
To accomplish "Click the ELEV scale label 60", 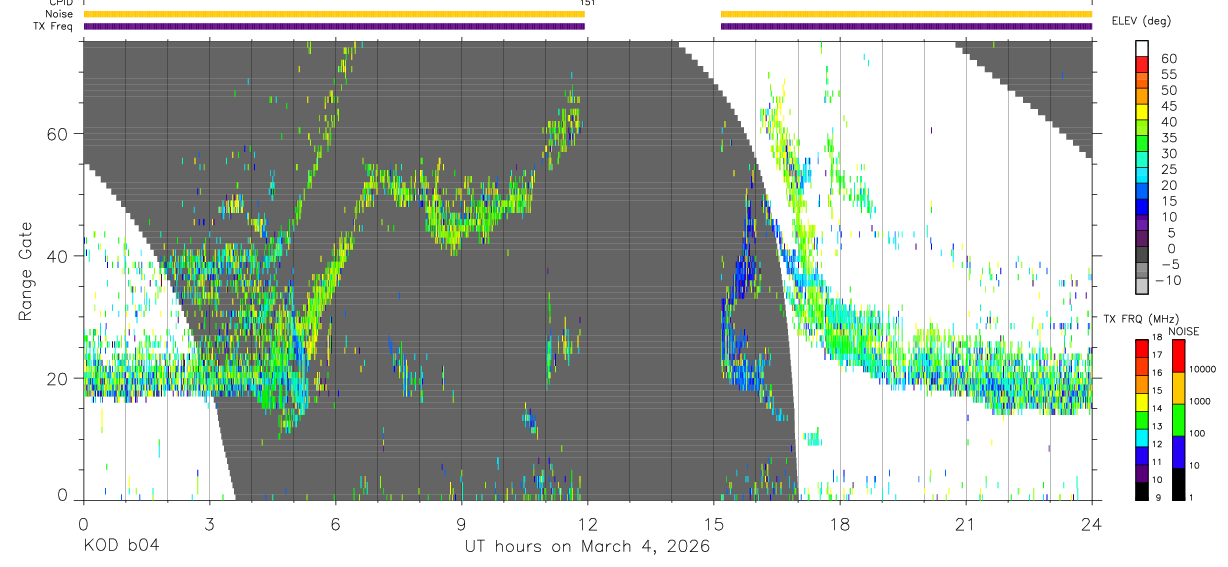I will click(x=1169, y=58).
